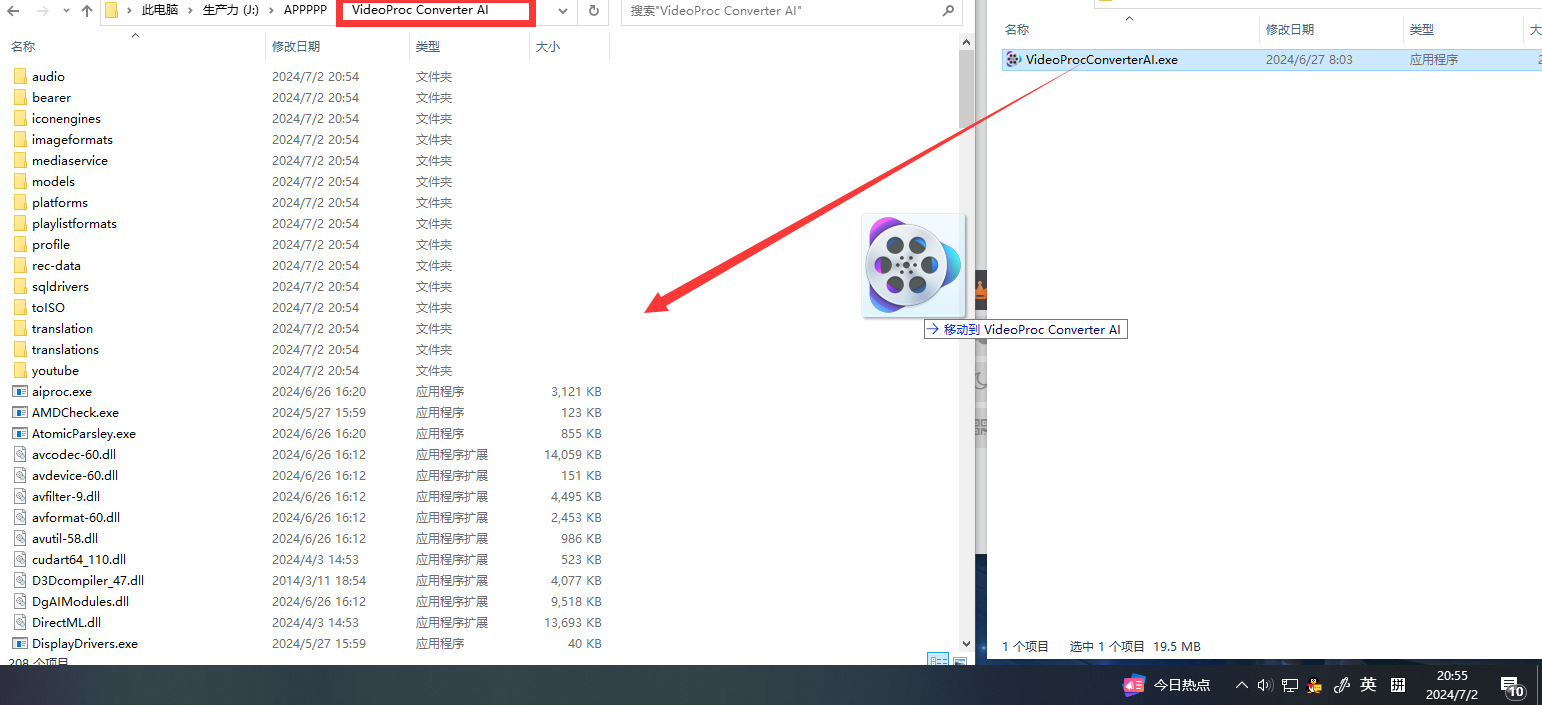The width and height of the screenshot is (1542, 705).
Task: Switch to large thumbnails view icon
Action: pos(960,660)
